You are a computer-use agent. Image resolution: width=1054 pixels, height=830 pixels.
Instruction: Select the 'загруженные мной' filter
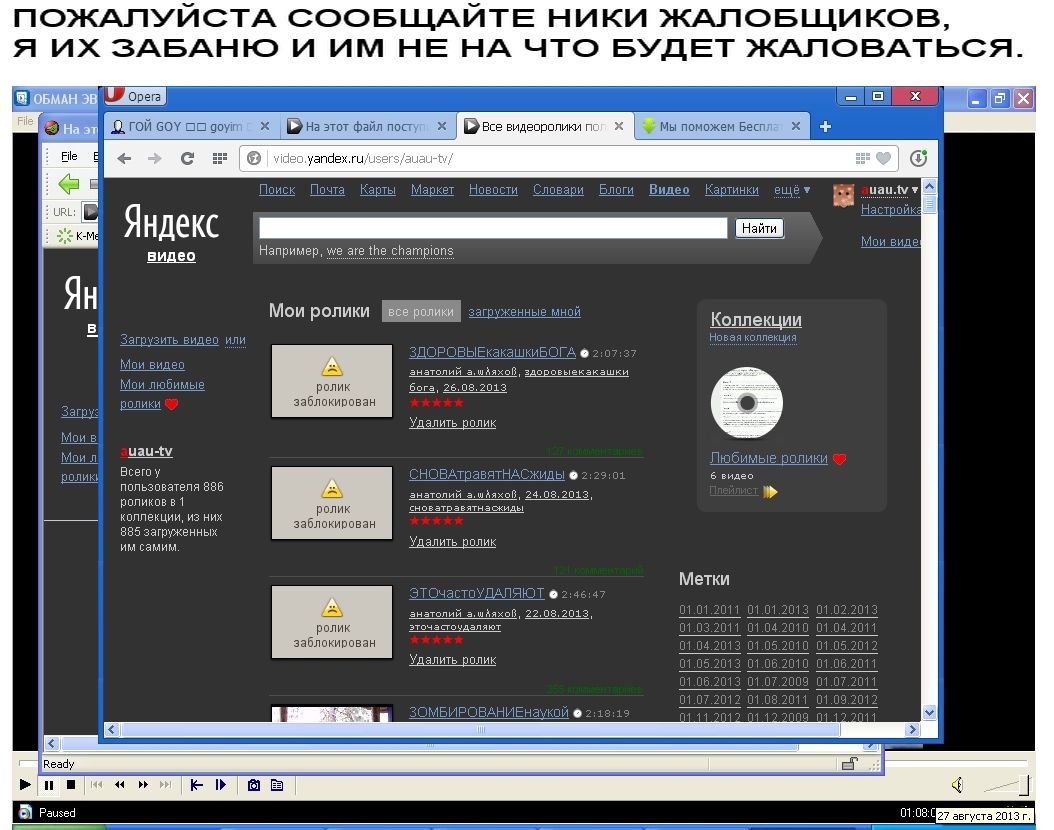click(x=524, y=312)
